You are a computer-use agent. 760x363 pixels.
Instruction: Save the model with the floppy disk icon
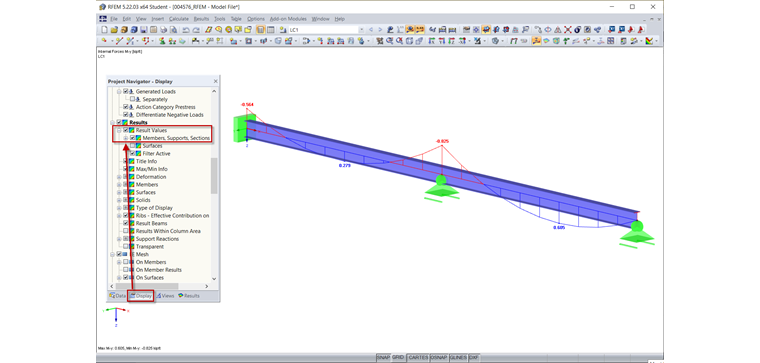[144, 30]
